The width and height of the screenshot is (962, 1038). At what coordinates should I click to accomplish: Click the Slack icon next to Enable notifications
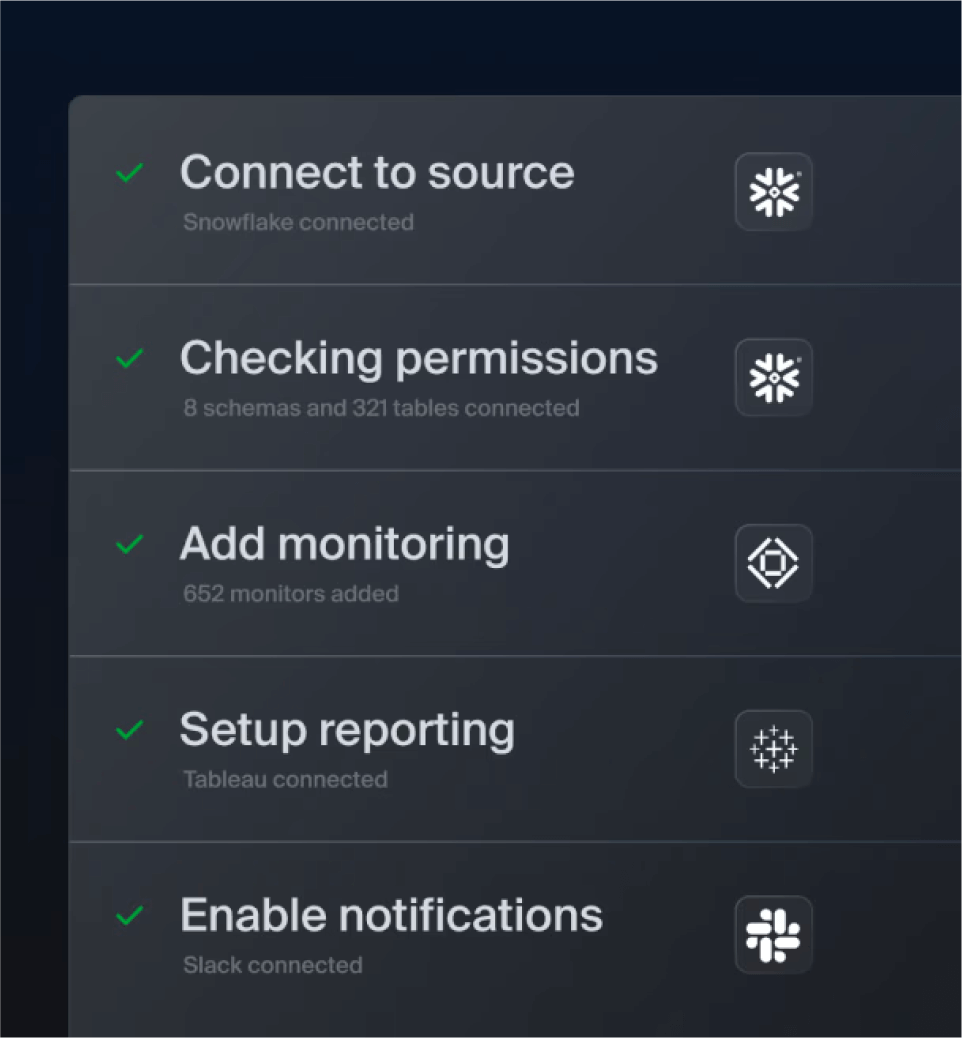773,934
